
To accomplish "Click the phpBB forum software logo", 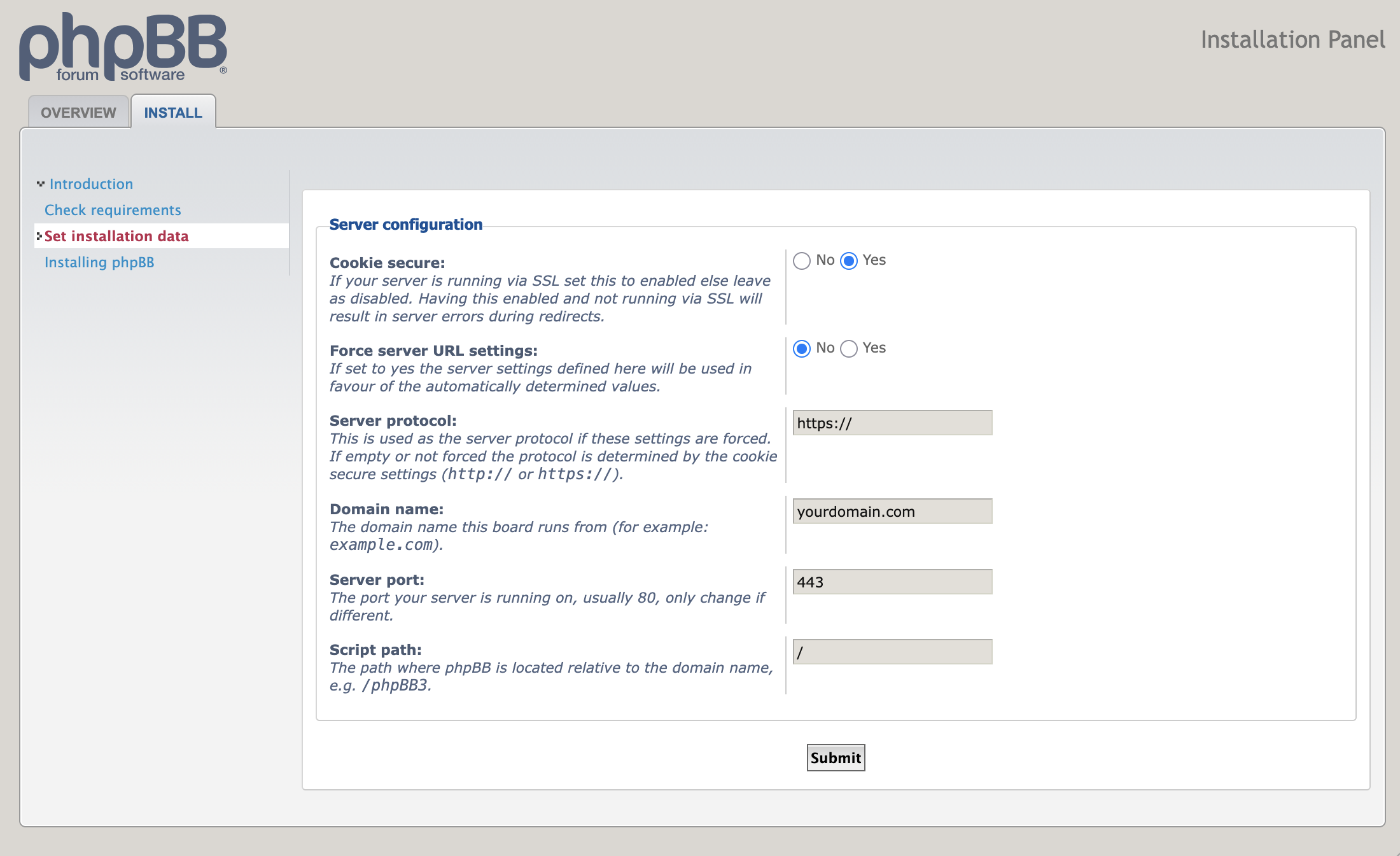I will pos(123,48).
